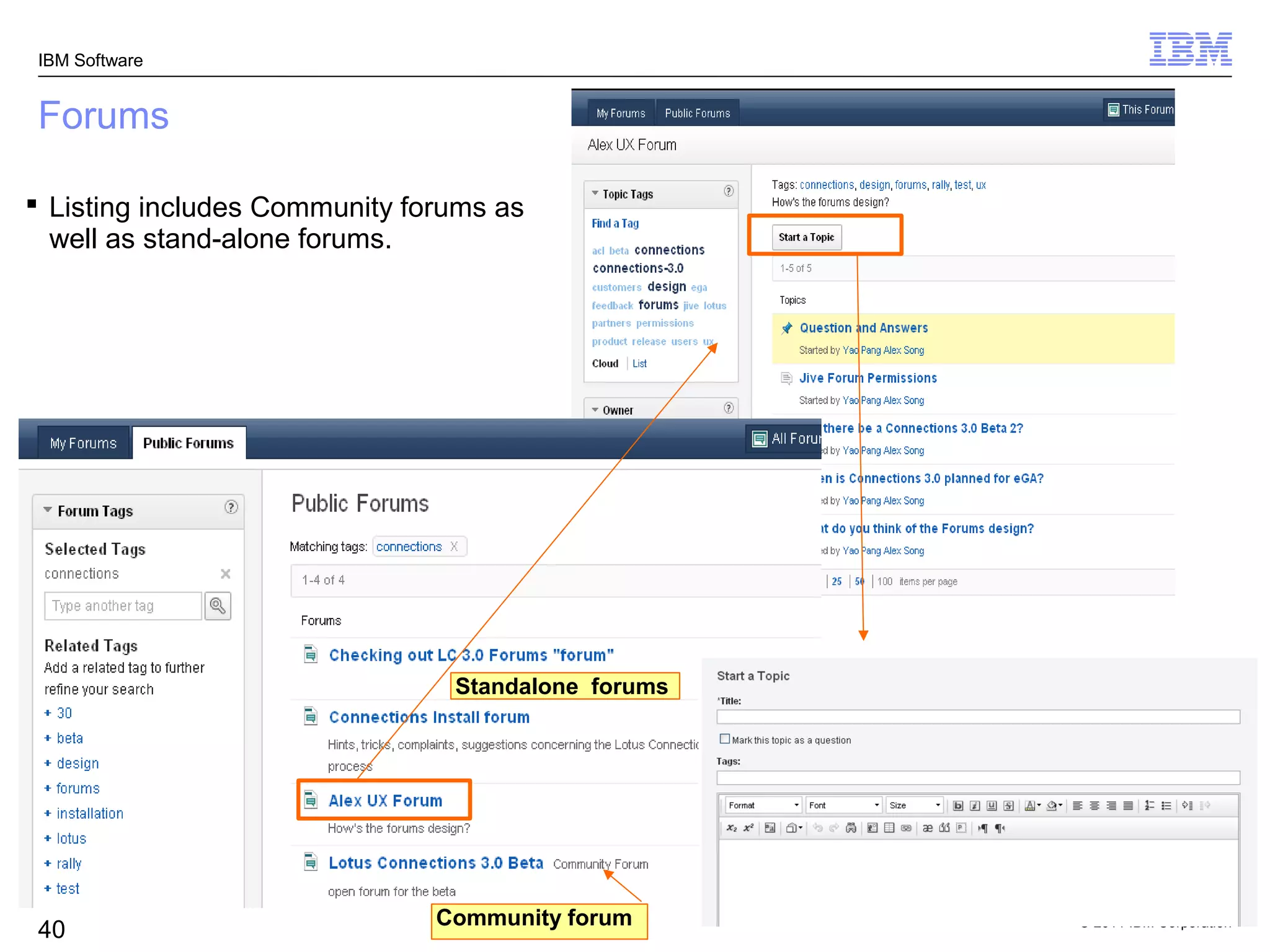Open the Alex UX Forum link
Image resolution: width=1270 pixels, height=952 pixels.
click(x=385, y=801)
